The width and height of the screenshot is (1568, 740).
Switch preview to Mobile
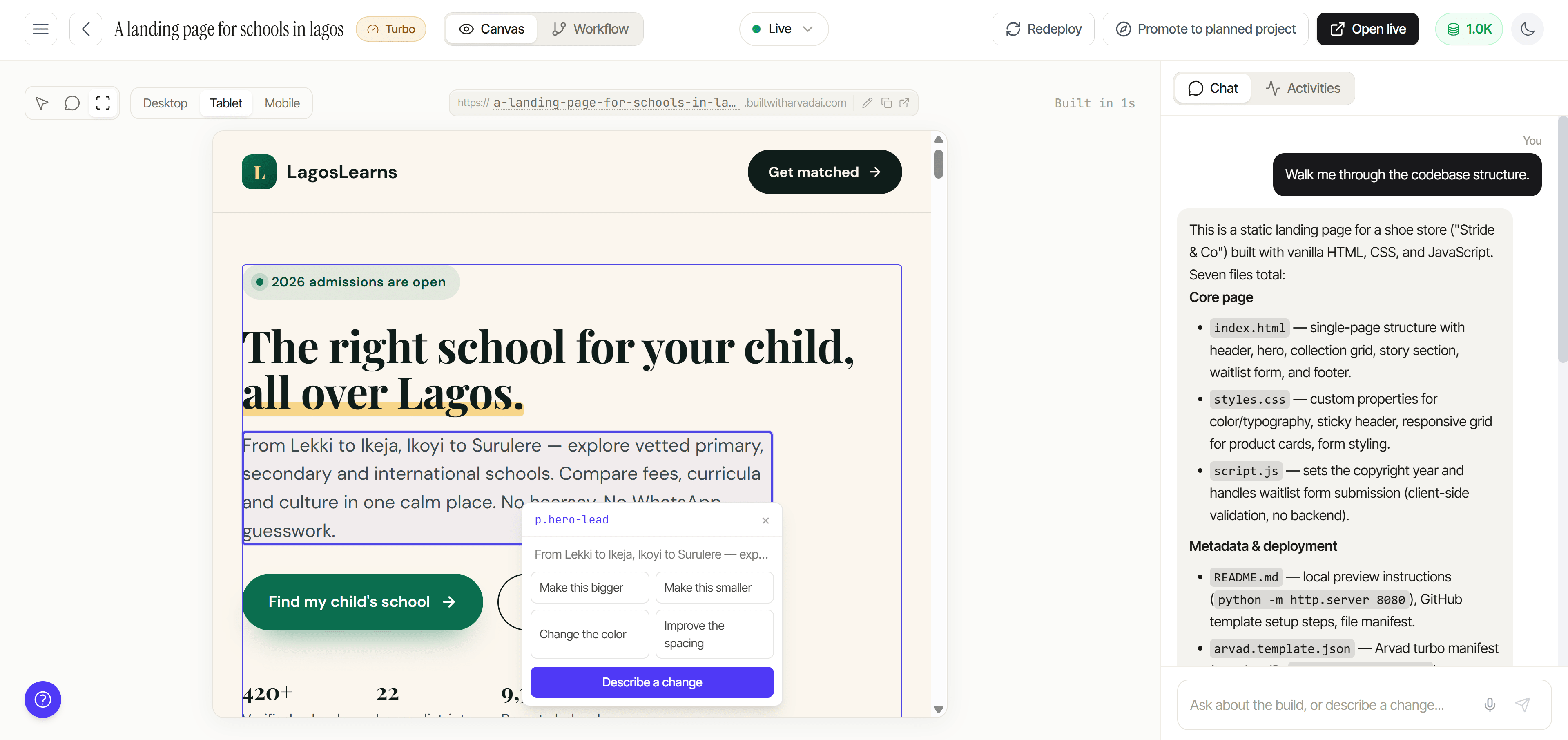[x=282, y=103]
